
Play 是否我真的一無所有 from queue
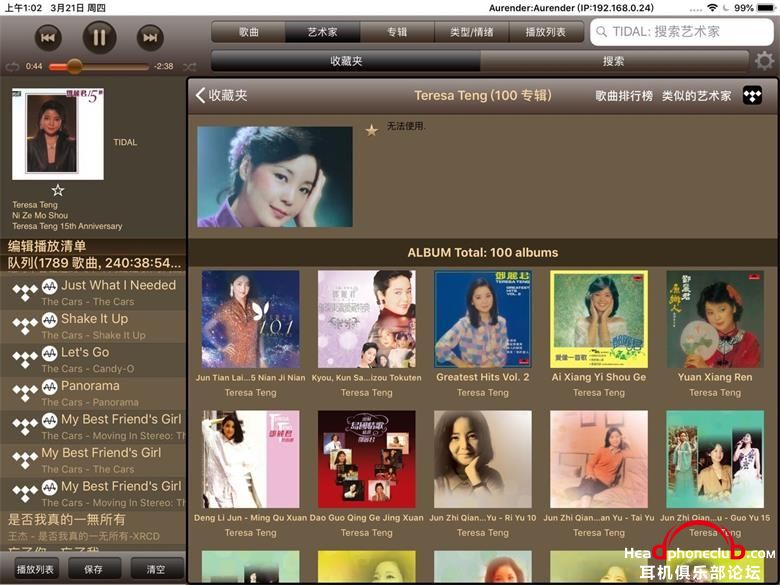93,527
